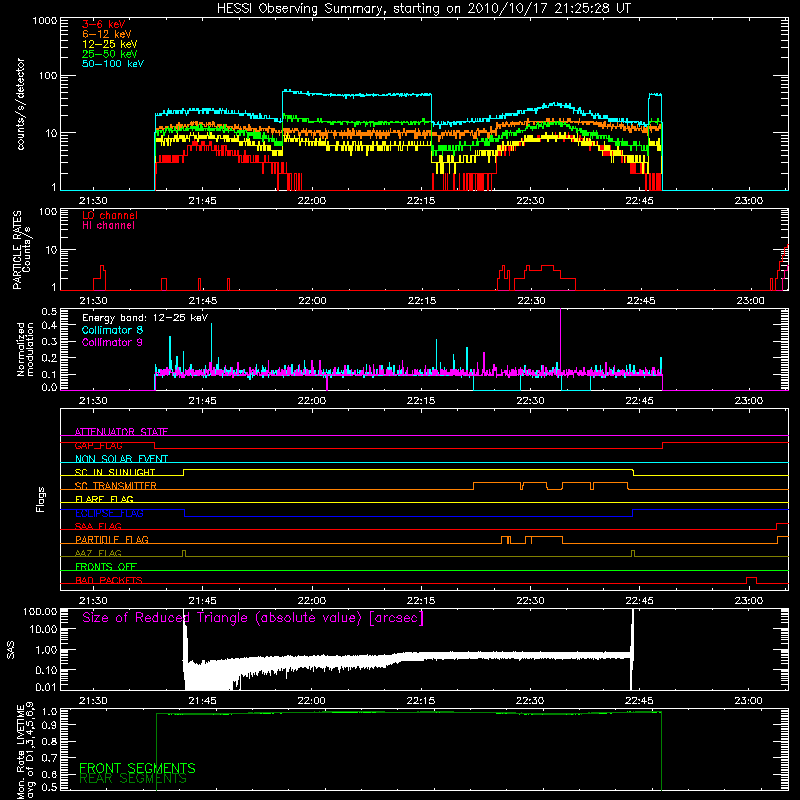Click the 100.00 value on the SAS axis
Screen dimensions: 800x800
click(x=40, y=611)
